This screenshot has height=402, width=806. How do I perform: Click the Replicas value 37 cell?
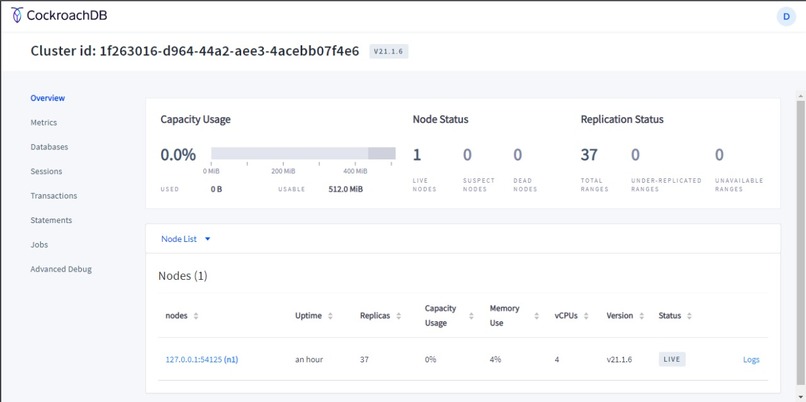coord(364,360)
